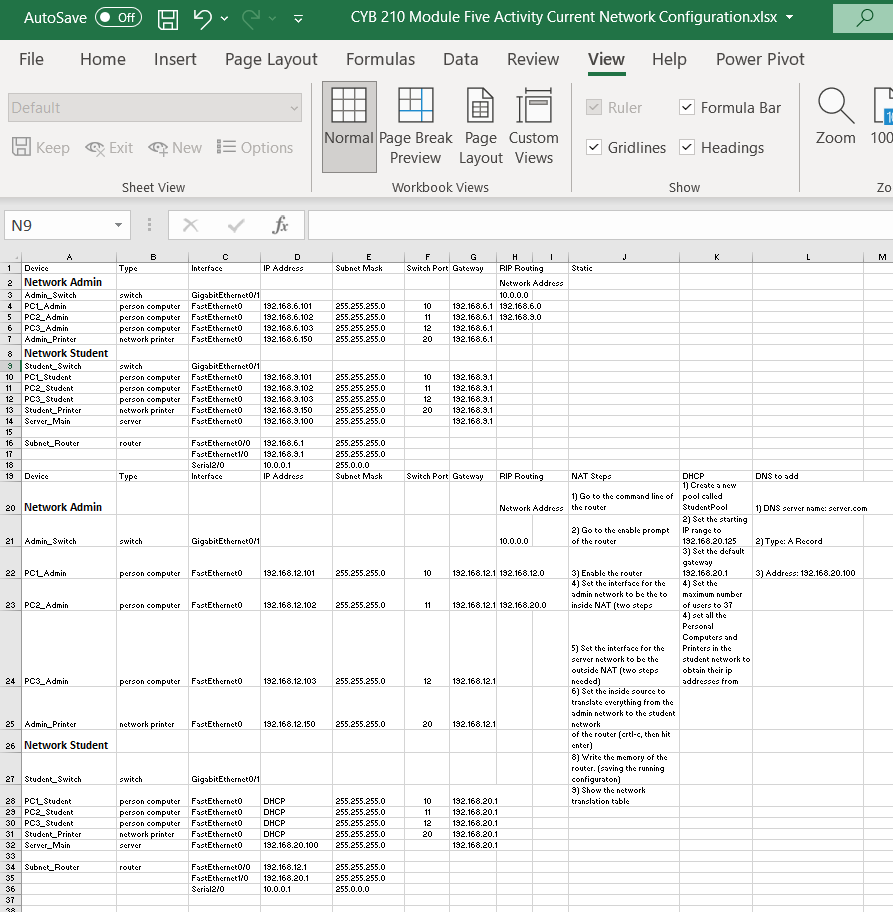The image size is (893, 912).
Task: Expand the Undo history dropdown arrow
Action: pyautogui.click(x=225, y=19)
